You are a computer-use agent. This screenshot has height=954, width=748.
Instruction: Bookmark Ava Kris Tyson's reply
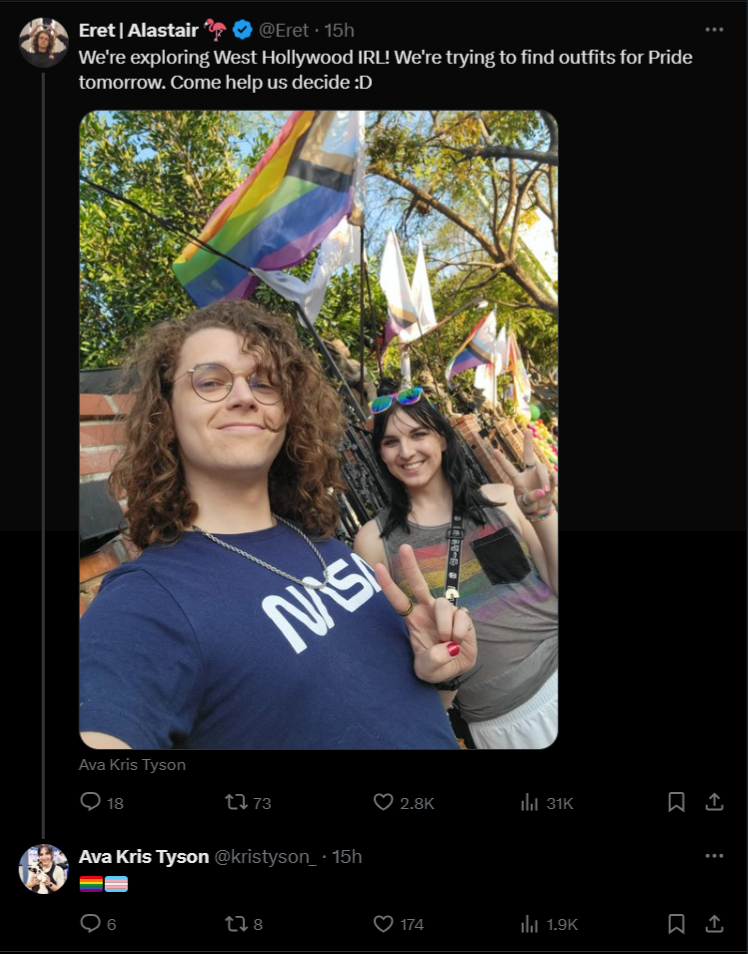pyautogui.click(x=676, y=924)
